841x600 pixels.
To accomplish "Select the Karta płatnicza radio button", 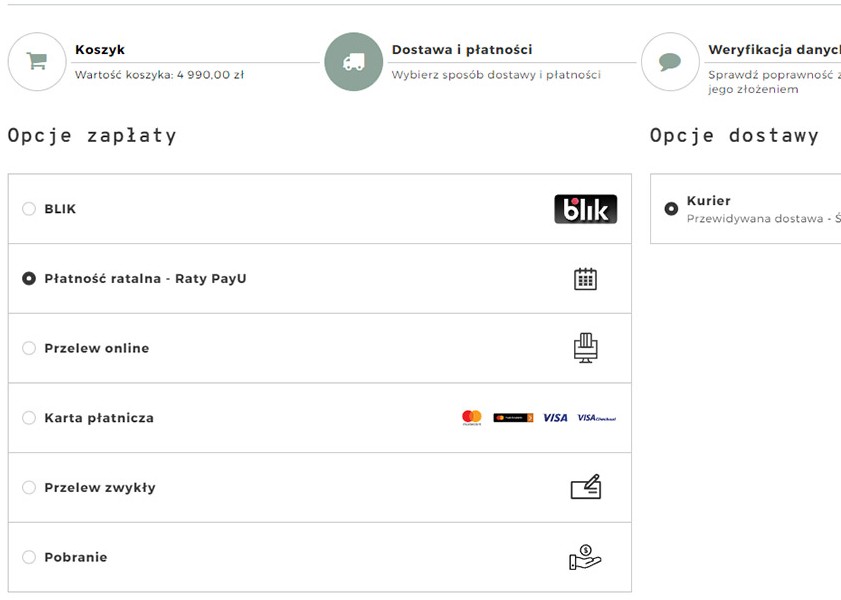I will [x=29, y=418].
